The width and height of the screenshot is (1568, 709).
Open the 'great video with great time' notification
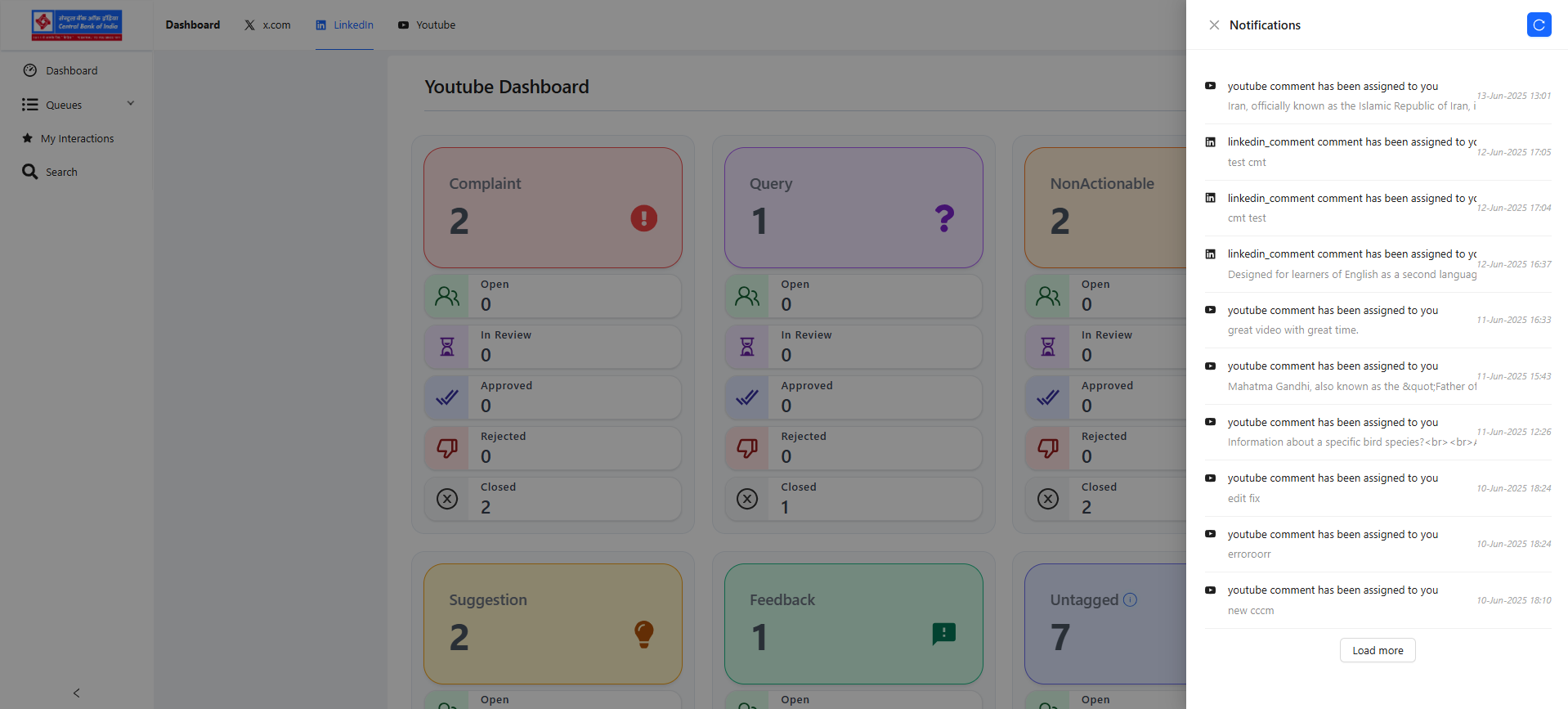click(x=1378, y=321)
